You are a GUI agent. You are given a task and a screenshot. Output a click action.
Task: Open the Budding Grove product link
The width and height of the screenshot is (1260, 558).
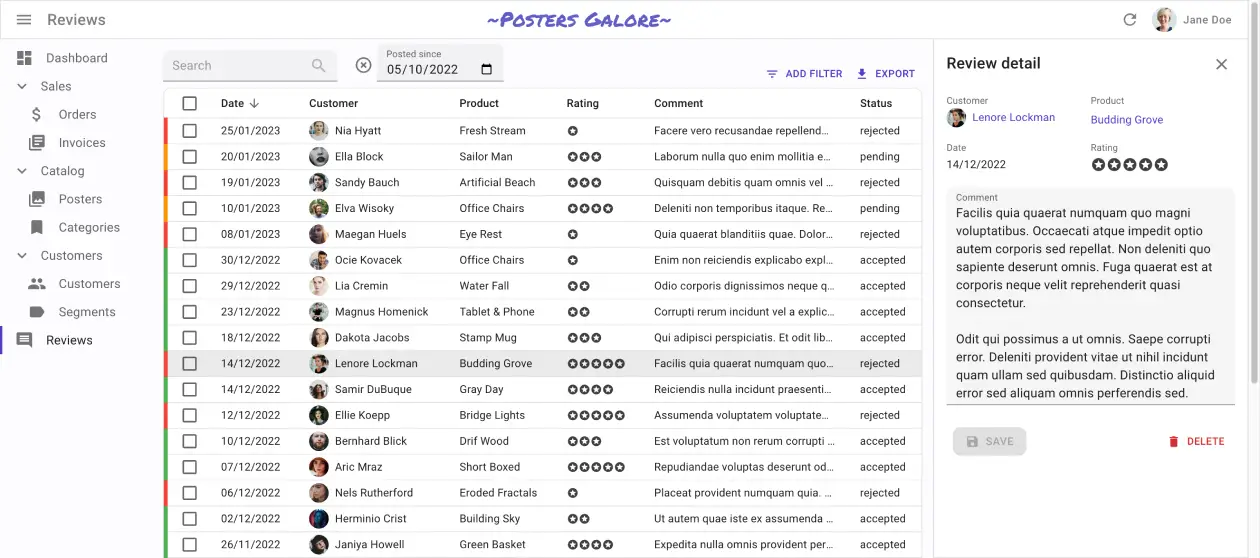pos(1127,120)
